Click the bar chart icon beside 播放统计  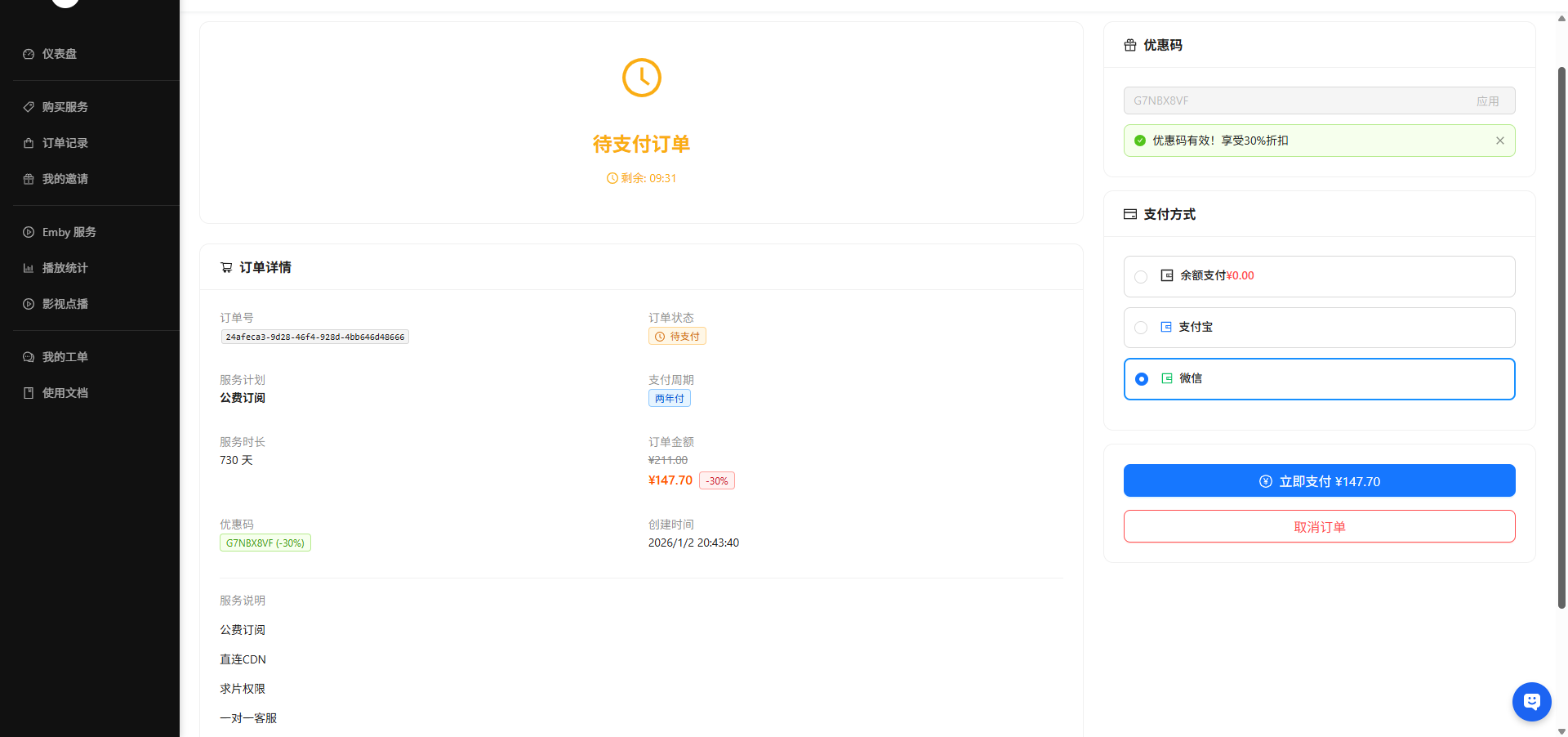click(29, 268)
